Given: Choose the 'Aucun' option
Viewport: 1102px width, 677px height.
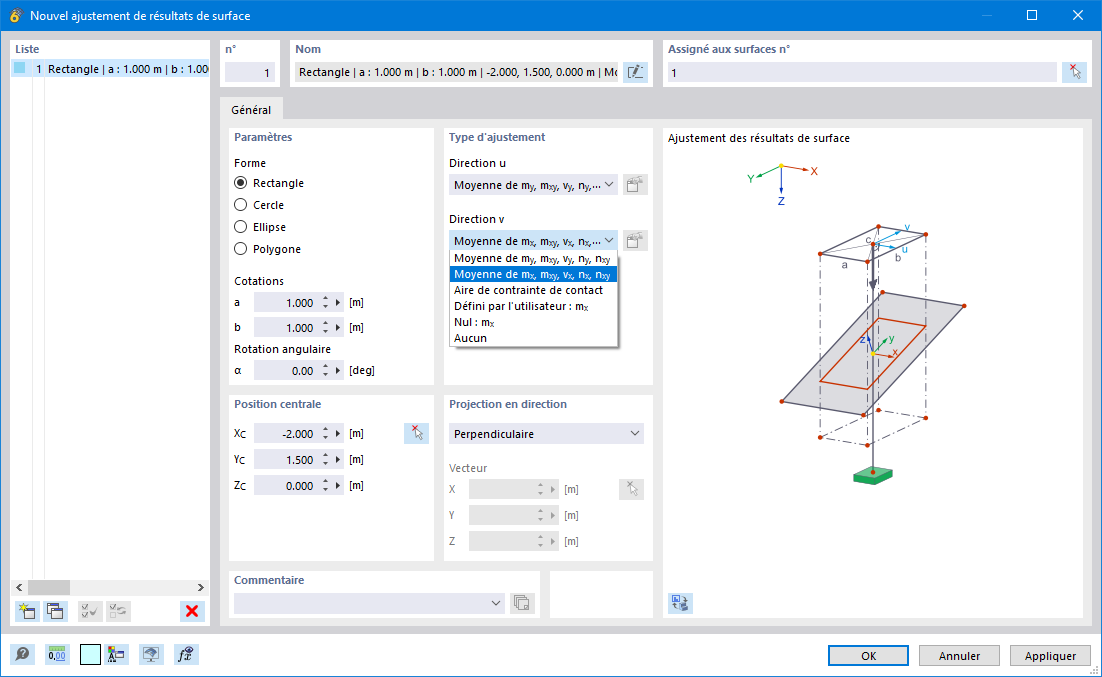Looking at the screenshot, I should pyautogui.click(x=533, y=338).
